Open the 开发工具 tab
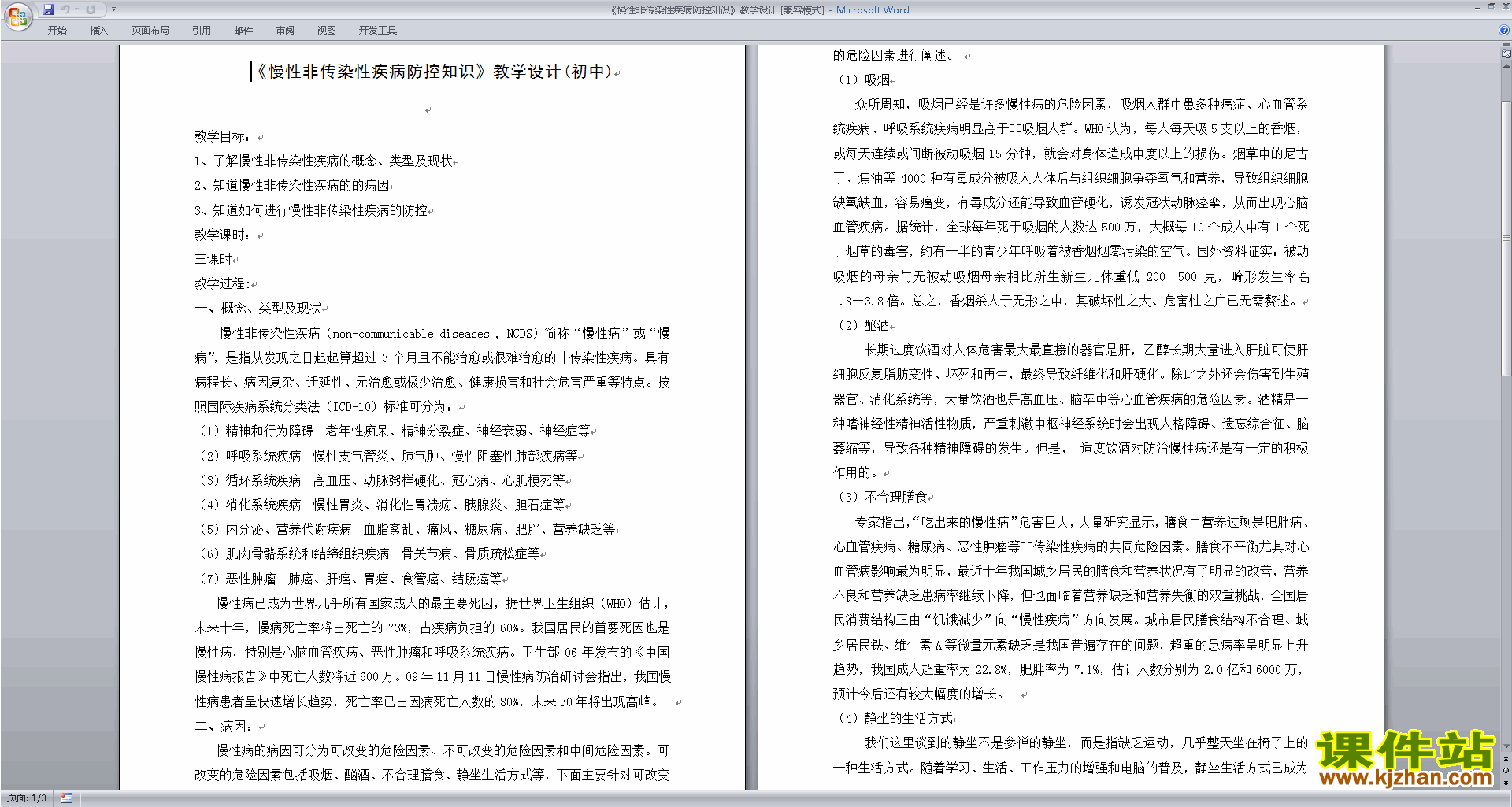The image size is (1512, 807). pos(378,31)
